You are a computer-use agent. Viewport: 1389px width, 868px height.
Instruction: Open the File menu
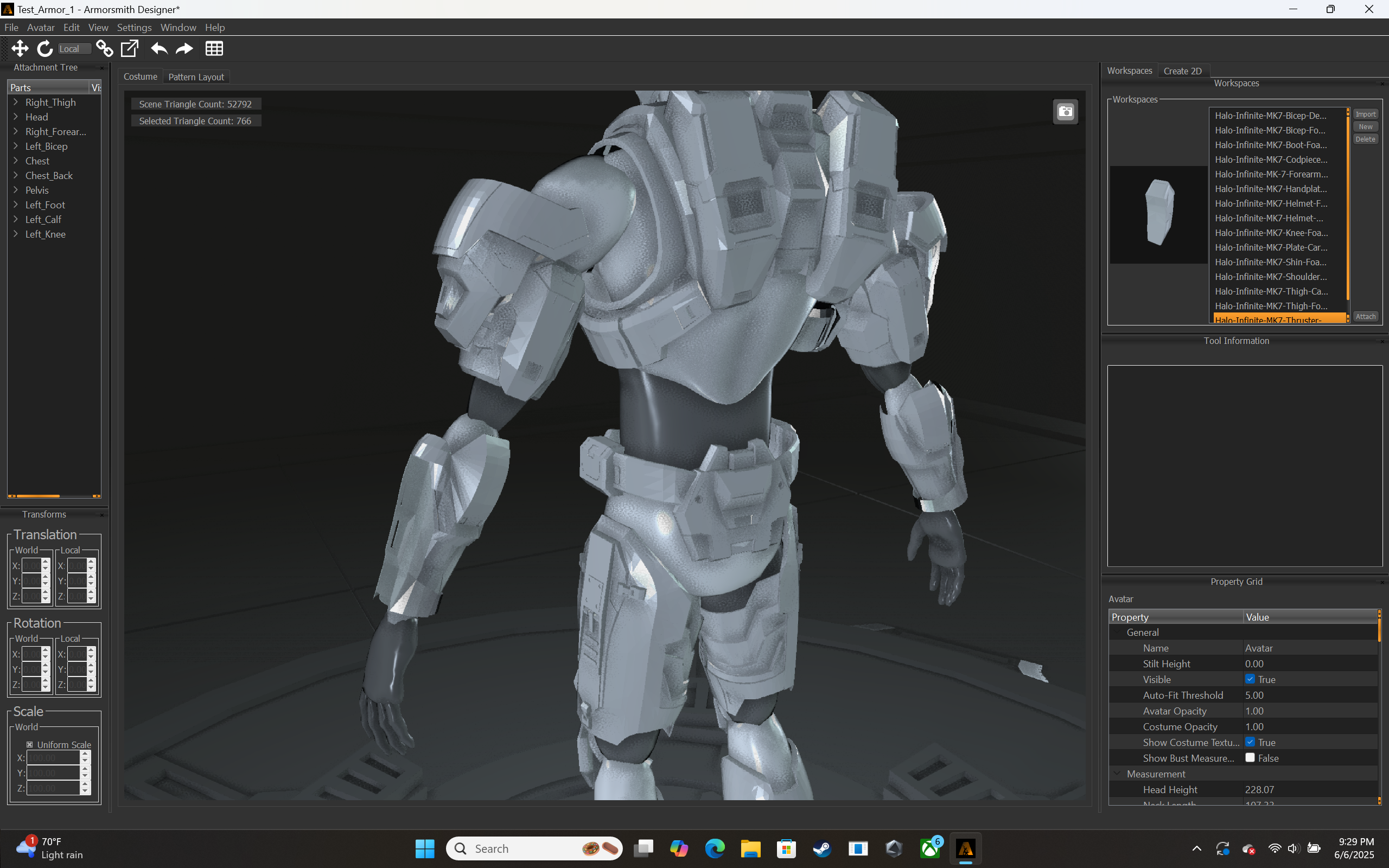pos(11,28)
